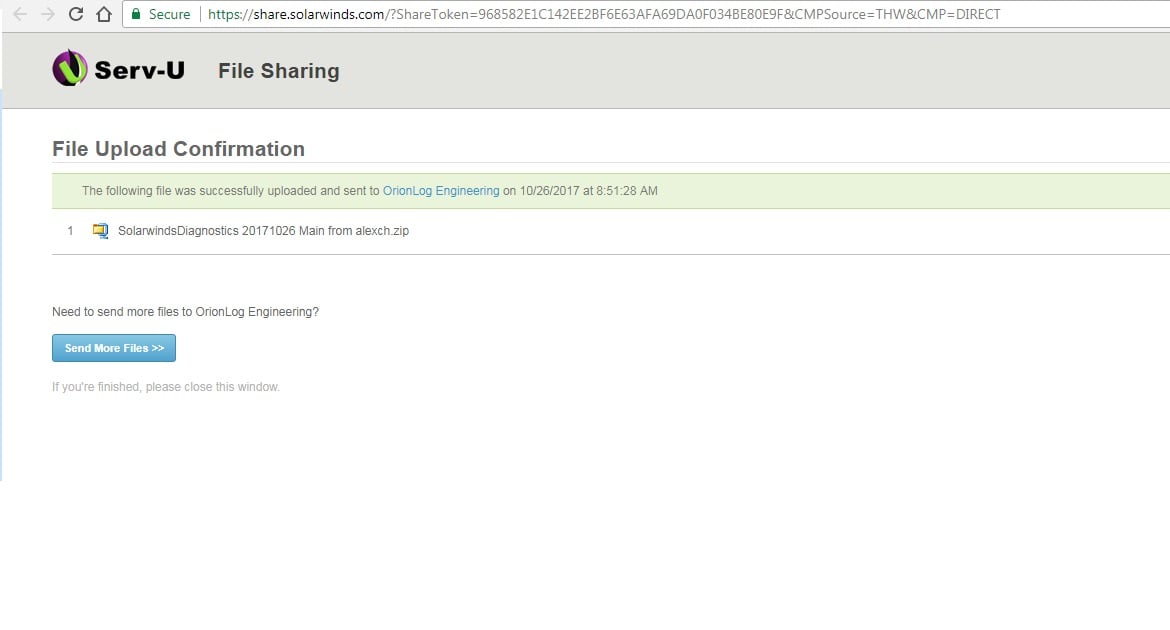Click the zip file icon beside SolarwindsDiagnostics
Screen dimensions: 1170x630
coord(100,231)
